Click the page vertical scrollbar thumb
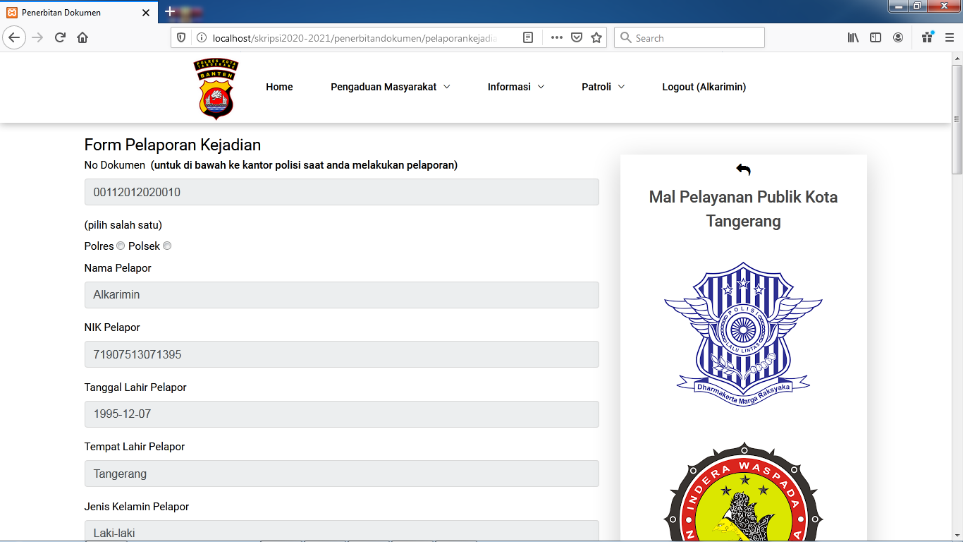The height and width of the screenshot is (542, 963). click(956, 120)
